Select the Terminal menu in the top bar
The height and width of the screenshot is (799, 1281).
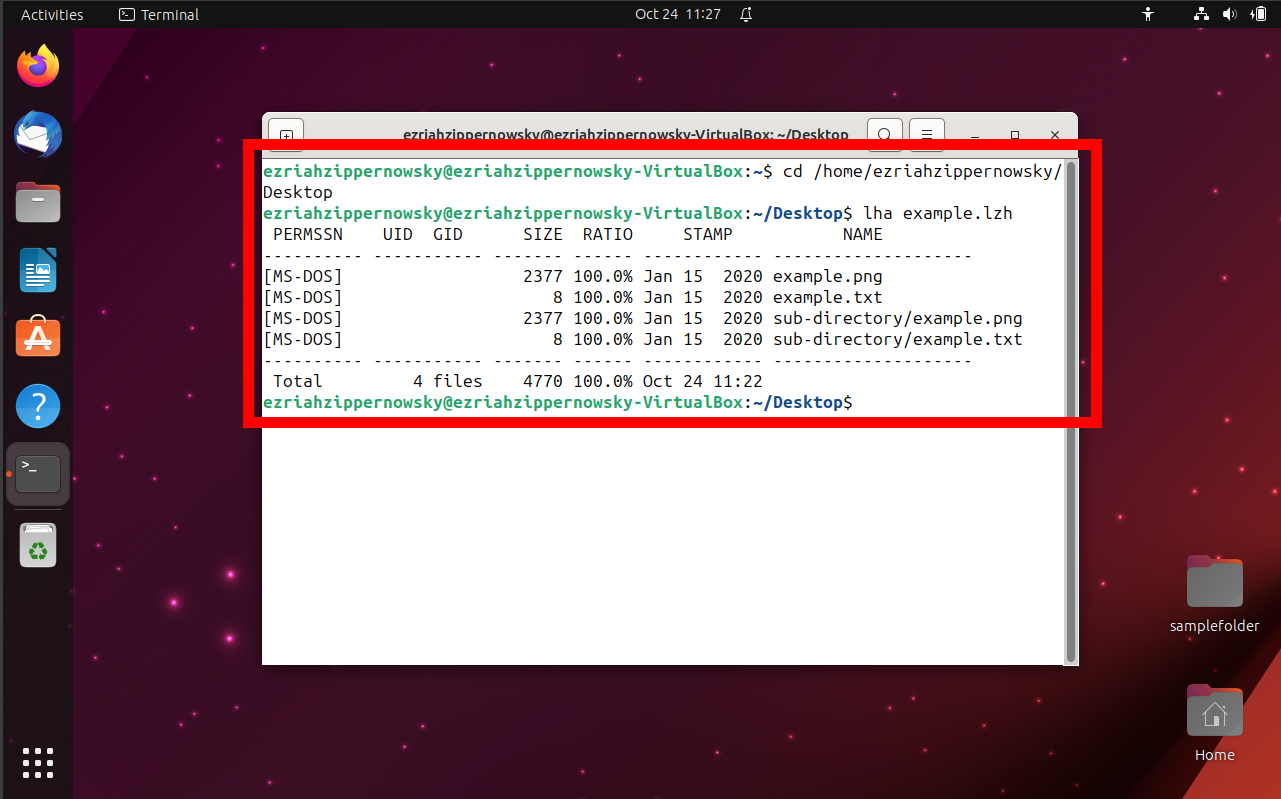tap(158, 14)
